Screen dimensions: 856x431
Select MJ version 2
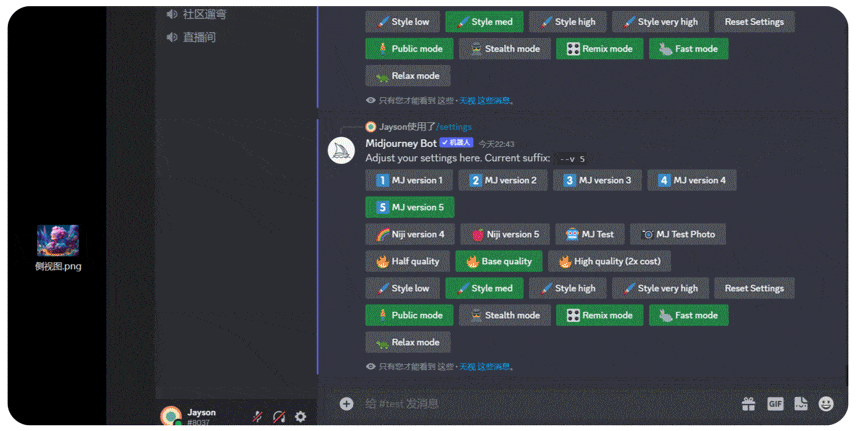tap(503, 180)
